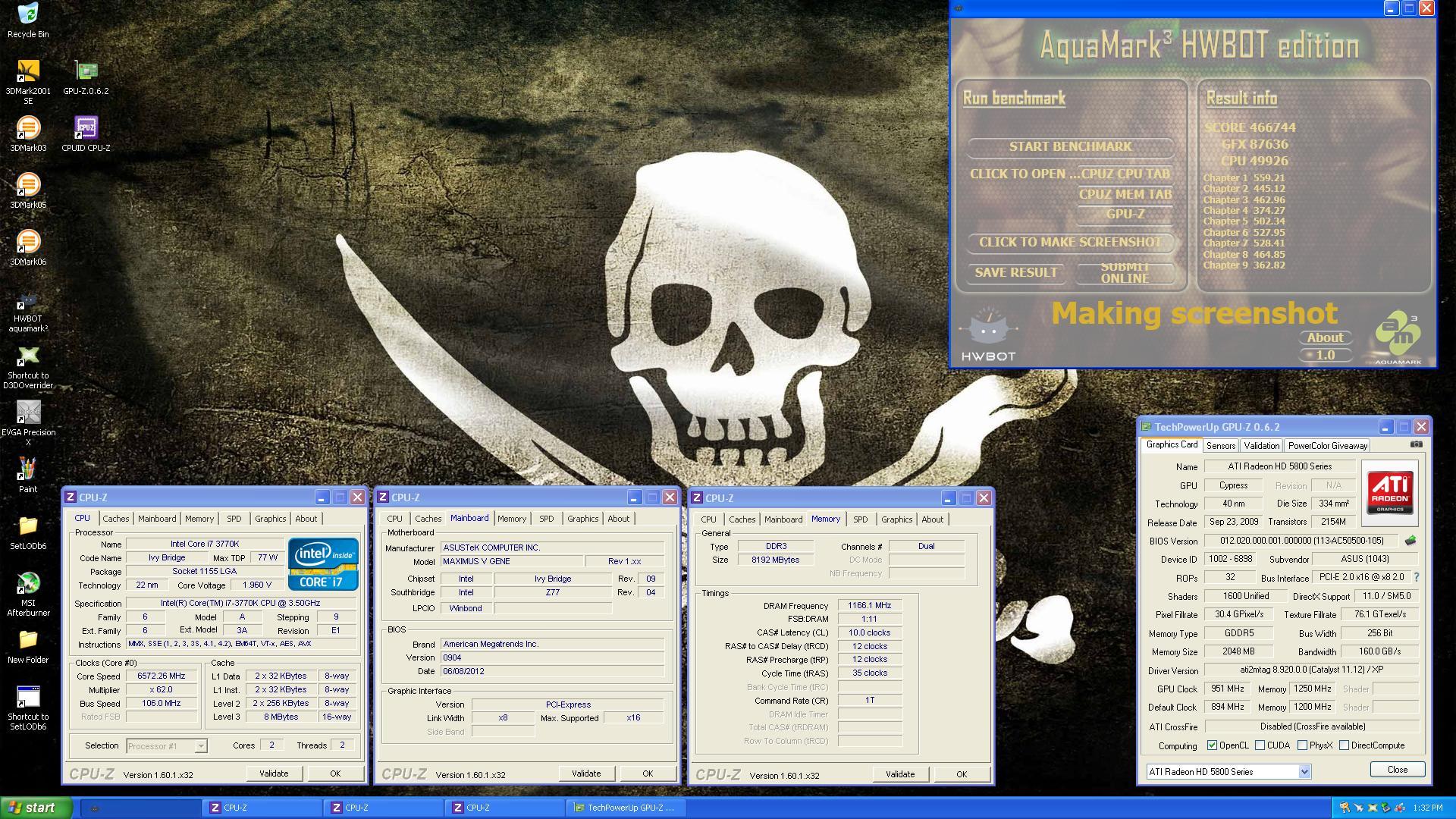The height and width of the screenshot is (819, 1456).
Task: Open the Sensors tab in GPU-Z
Action: pos(1221,446)
